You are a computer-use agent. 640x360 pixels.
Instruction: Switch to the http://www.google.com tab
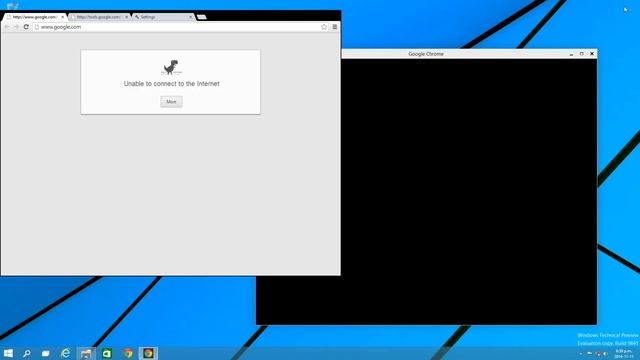pyautogui.click(x=34, y=17)
